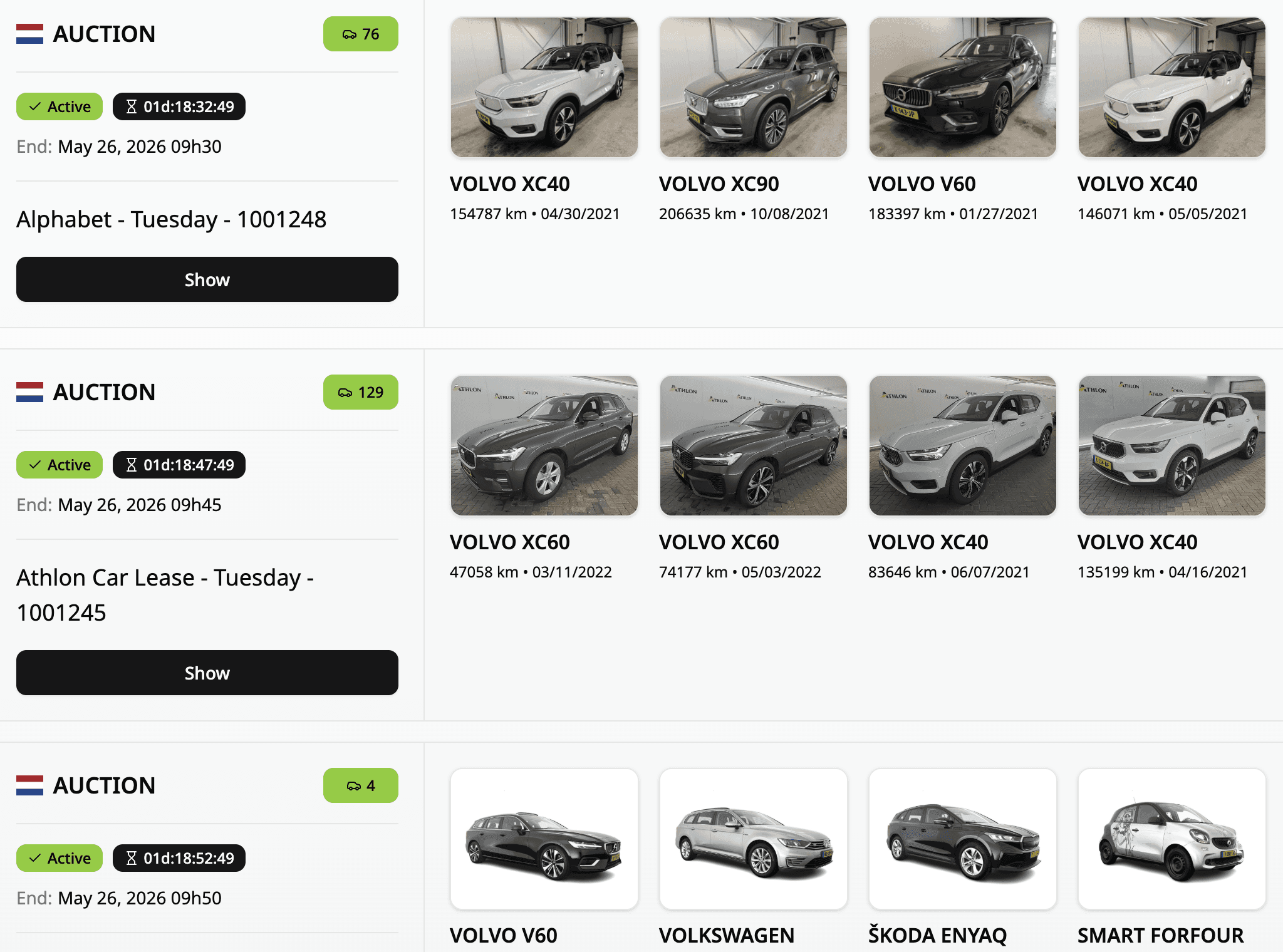This screenshot has width=1283, height=952.
Task: Click text '74177 km • 05/03/2022'
Action: click(740, 572)
